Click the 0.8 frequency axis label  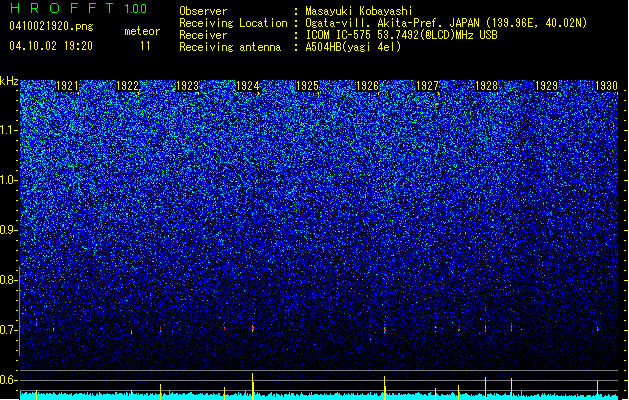[x=9, y=280]
